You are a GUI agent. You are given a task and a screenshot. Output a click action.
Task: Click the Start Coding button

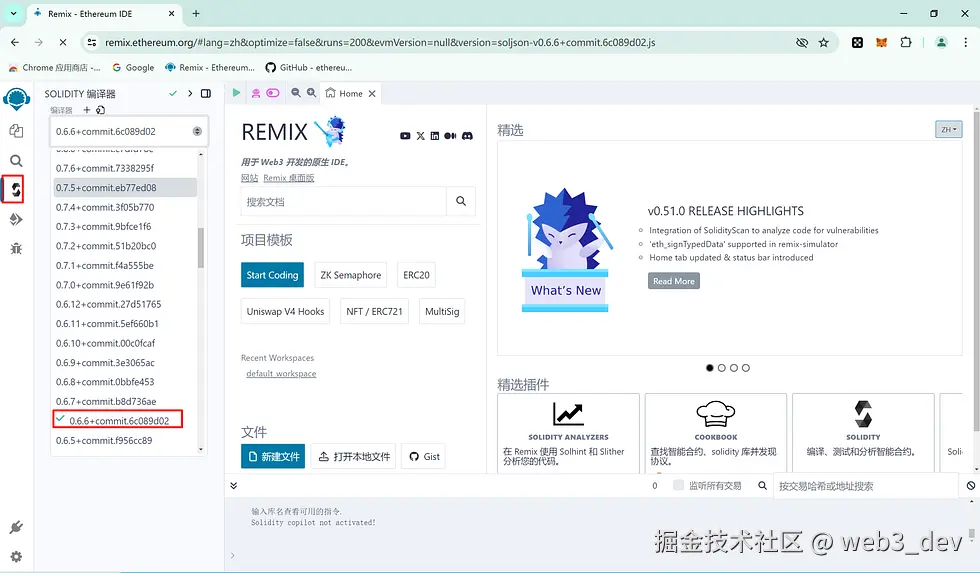[x=272, y=275]
